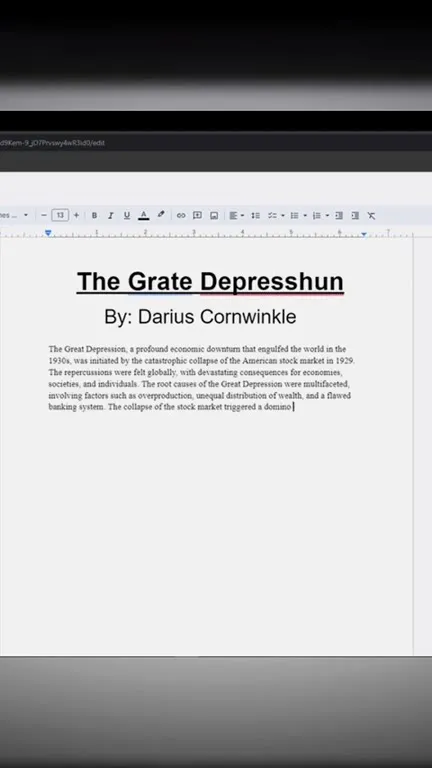Insert an image using the image icon

[214, 216]
